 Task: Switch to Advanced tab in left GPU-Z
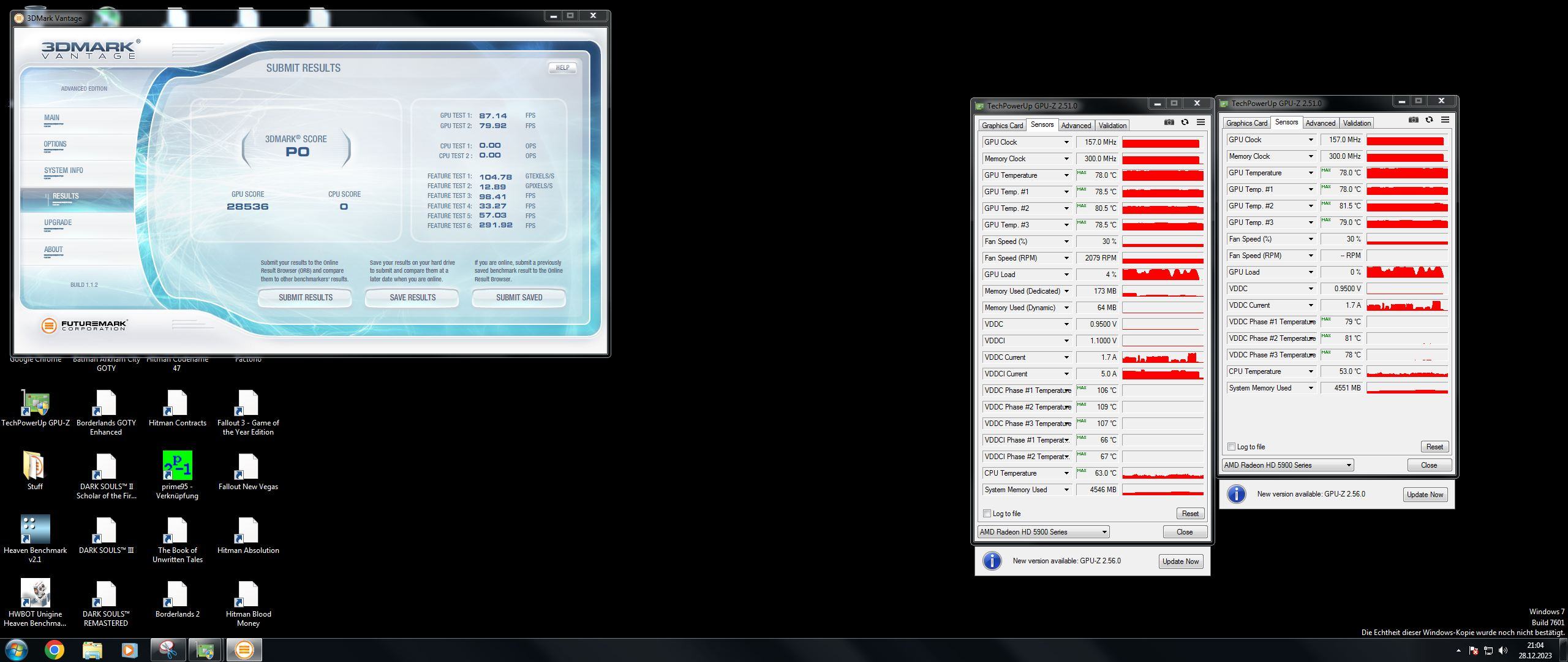[x=1076, y=126]
